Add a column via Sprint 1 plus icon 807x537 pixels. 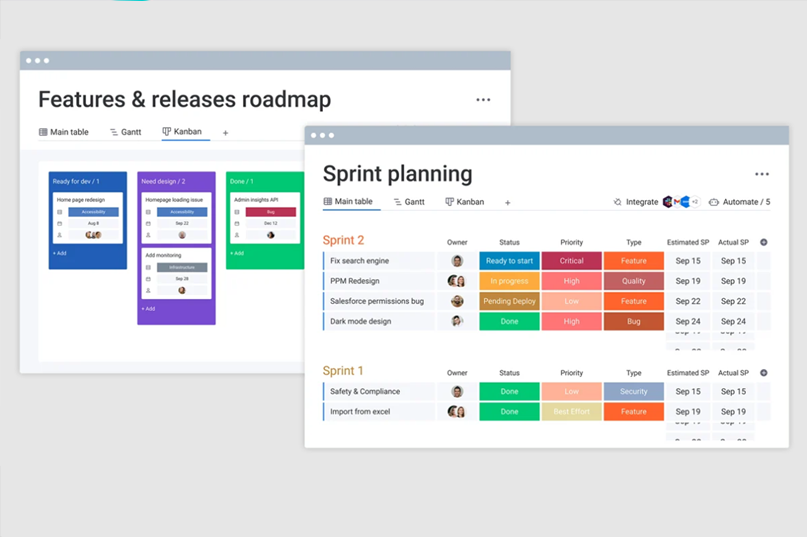(764, 373)
